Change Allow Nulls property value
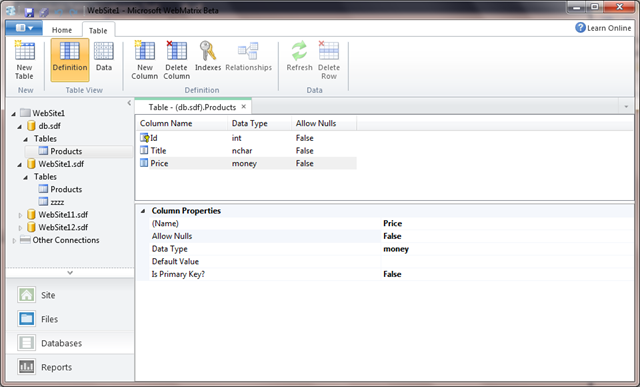This screenshot has height=387, width=640. tap(507, 236)
